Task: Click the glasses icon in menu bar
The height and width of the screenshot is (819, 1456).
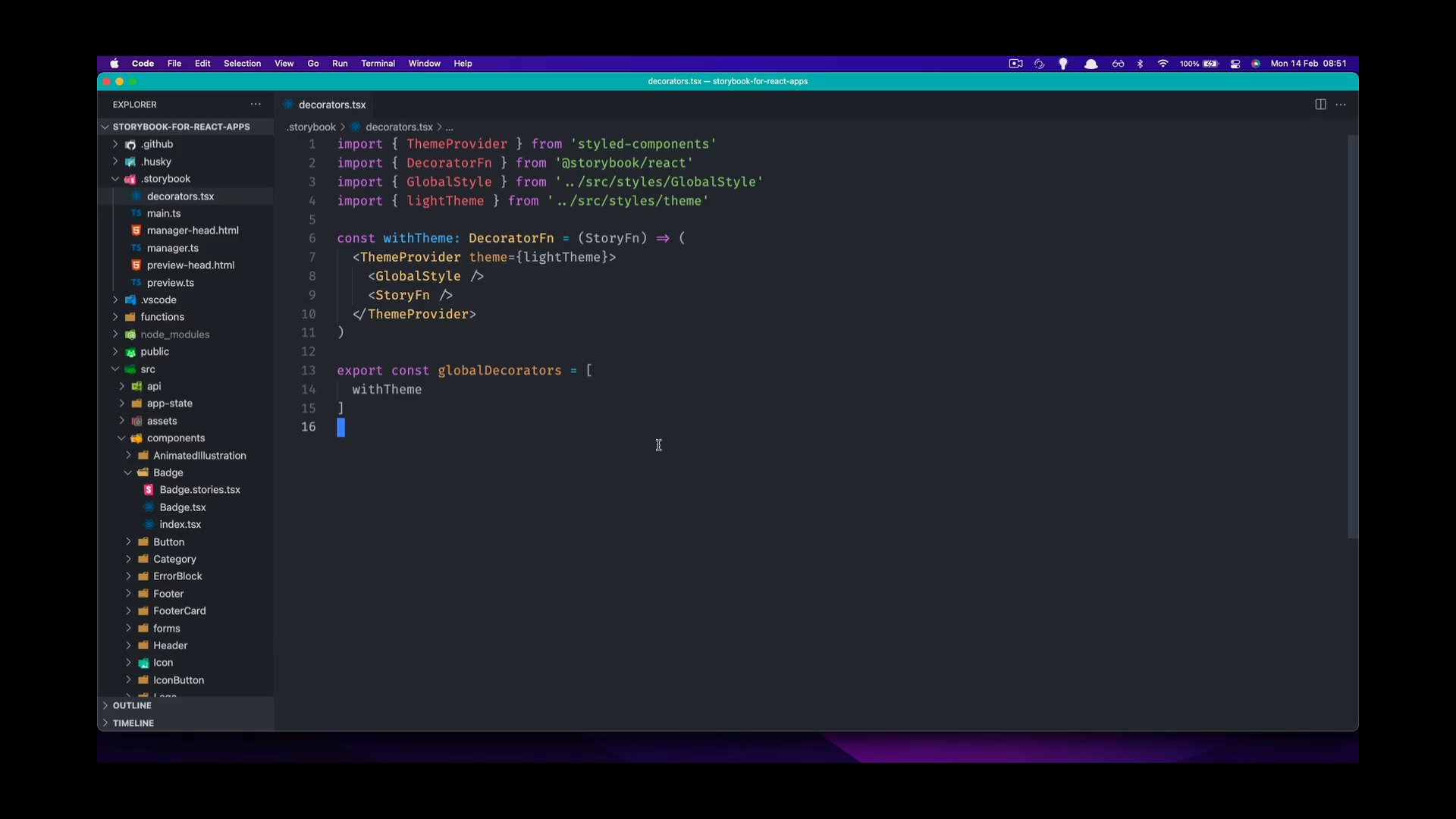Action: pos(1118,64)
